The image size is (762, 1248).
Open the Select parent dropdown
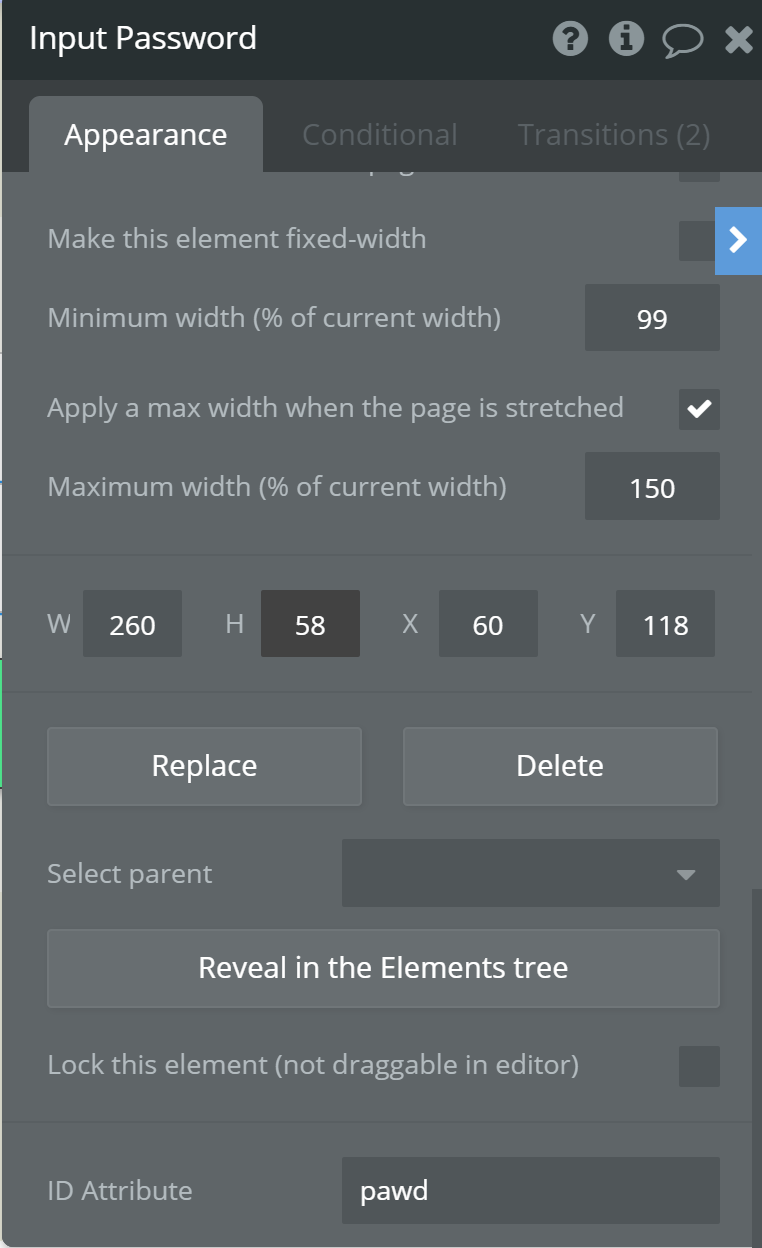531,873
